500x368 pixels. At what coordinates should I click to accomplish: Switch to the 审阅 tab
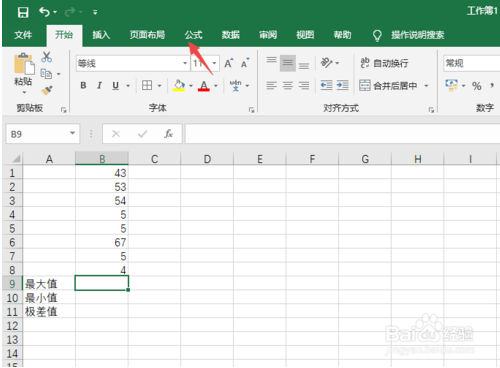click(x=268, y=35)
